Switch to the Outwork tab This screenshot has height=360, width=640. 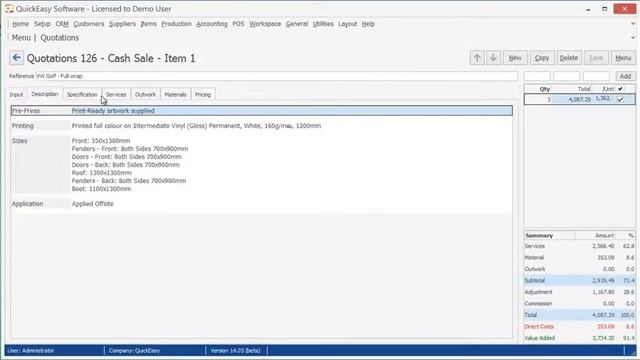point(145,94)
